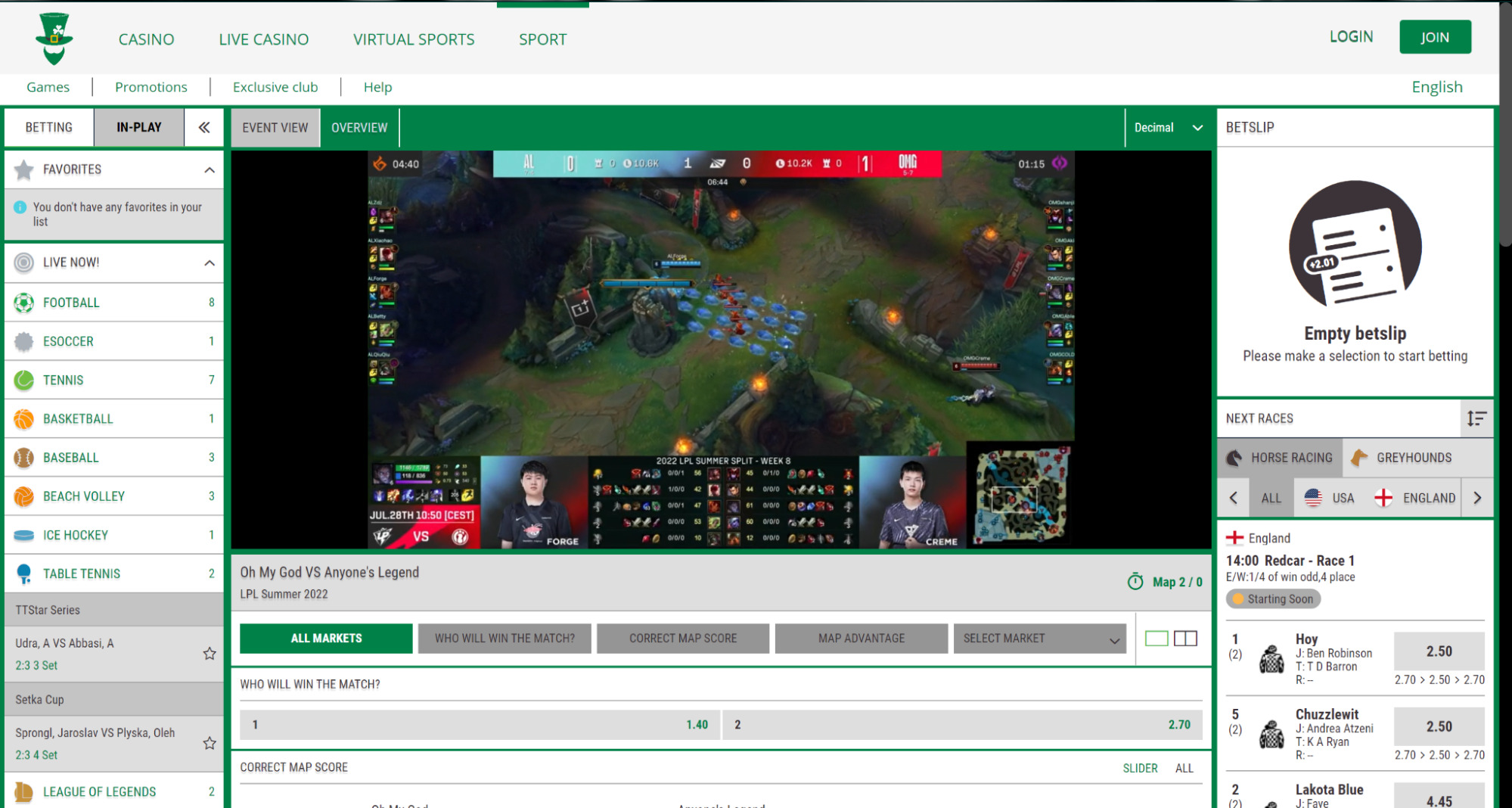This screenshot has height=808, width=1512.
Task: Collapse the Favorites section
Action: point(210,169)
